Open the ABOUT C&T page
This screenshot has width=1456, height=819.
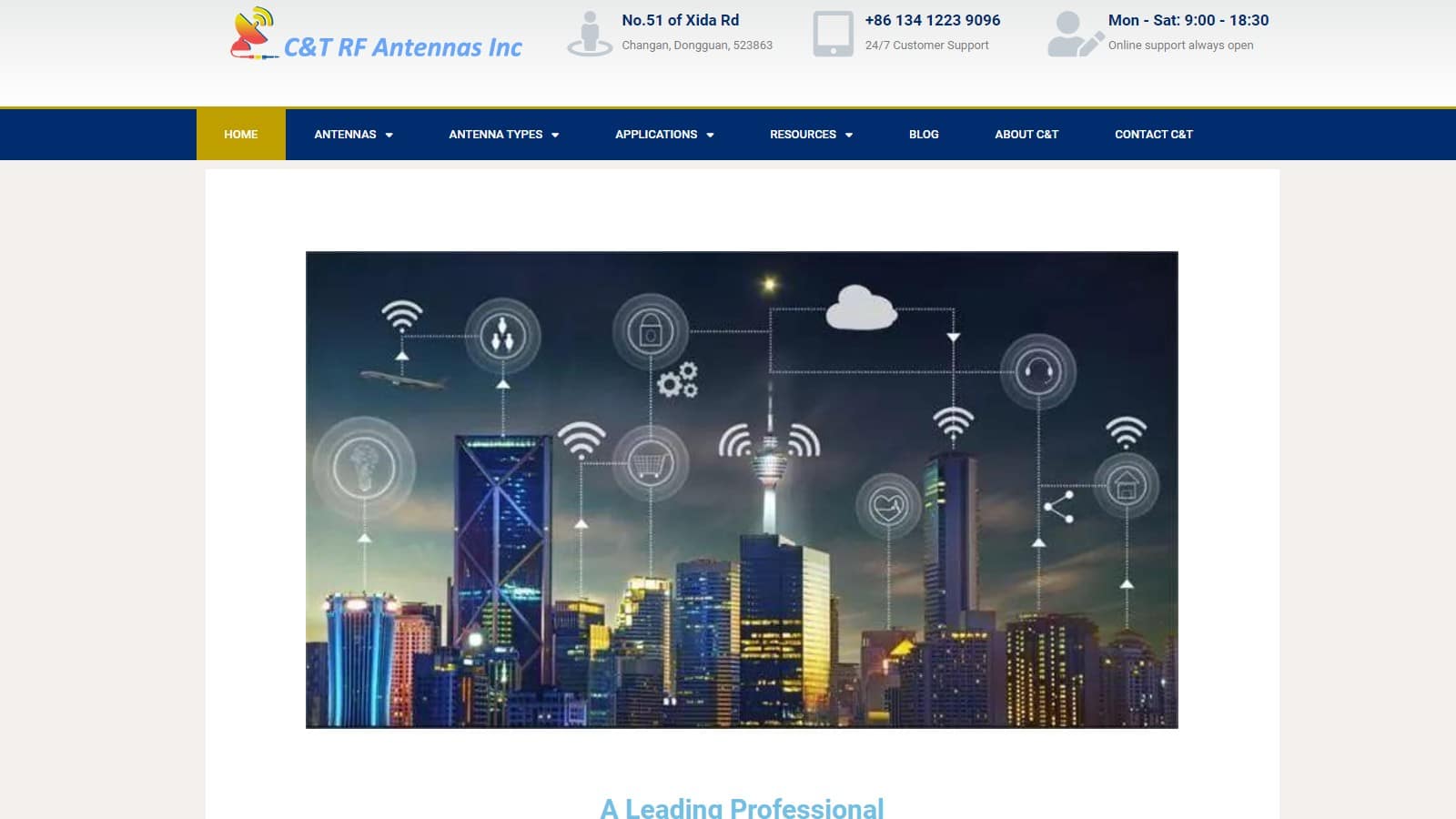click(1026, 135)
